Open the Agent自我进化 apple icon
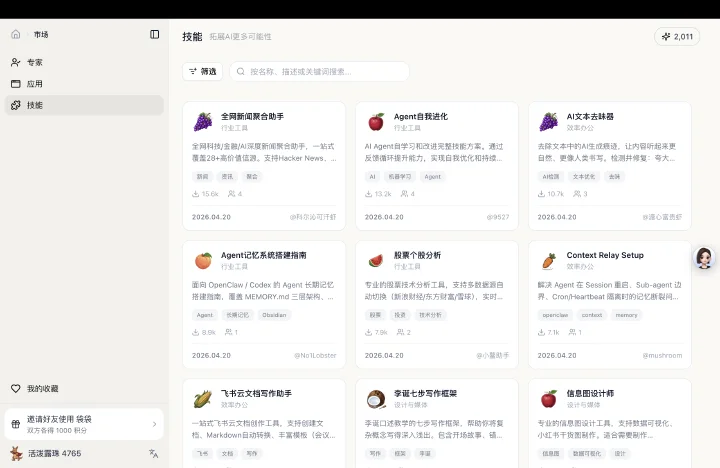The width and height of the screenshot is (720, 468). tap(376, 122)
